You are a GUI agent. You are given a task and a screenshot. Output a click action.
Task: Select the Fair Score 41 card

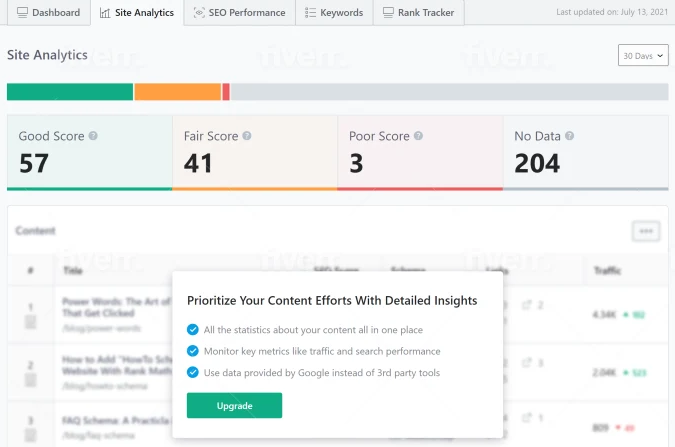255,152
